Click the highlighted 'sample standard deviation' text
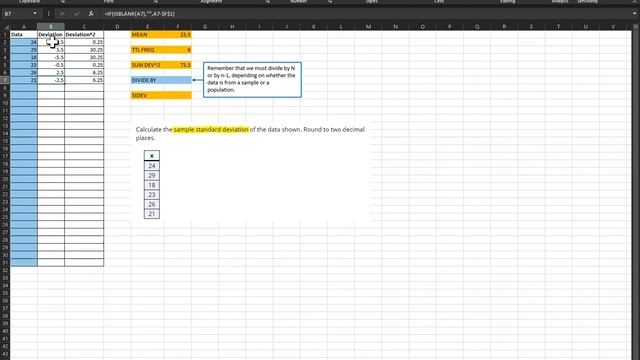Viewport: 640px width, 360px height. 211,129
